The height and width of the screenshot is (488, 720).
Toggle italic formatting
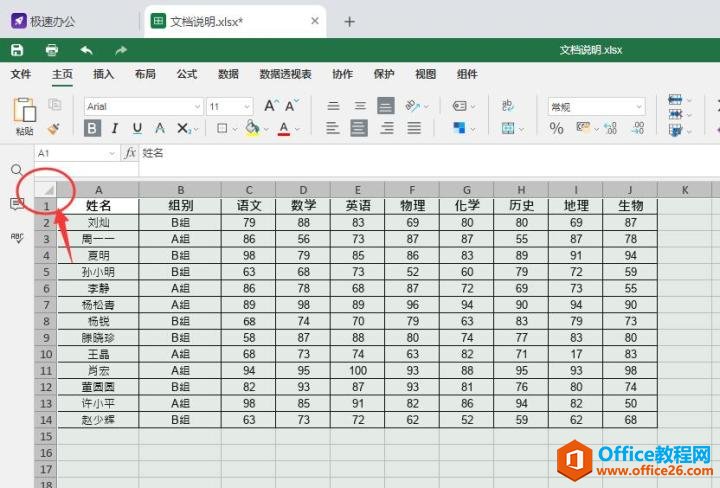coord(115,128)
